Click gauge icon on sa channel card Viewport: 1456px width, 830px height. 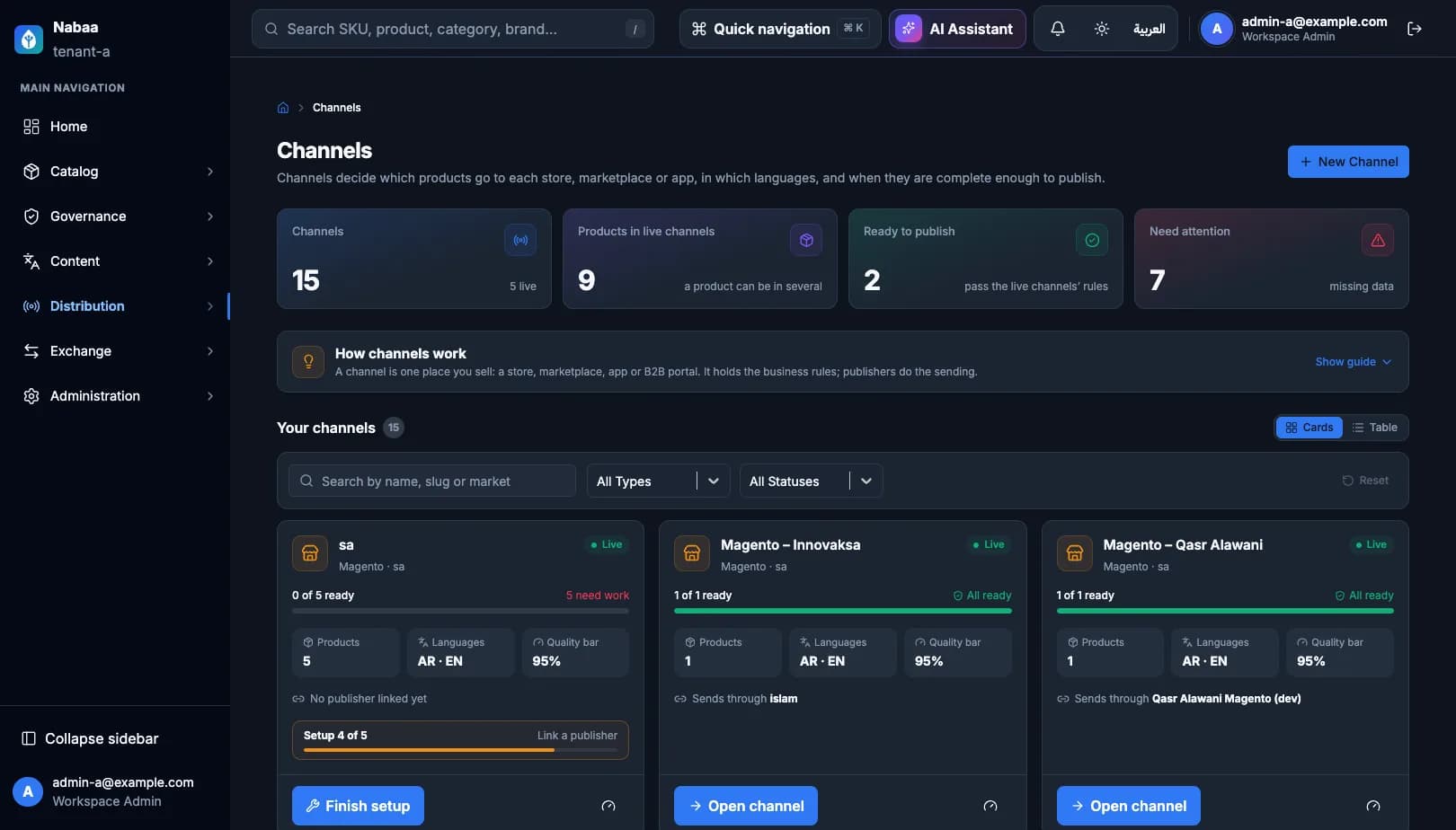608,806
